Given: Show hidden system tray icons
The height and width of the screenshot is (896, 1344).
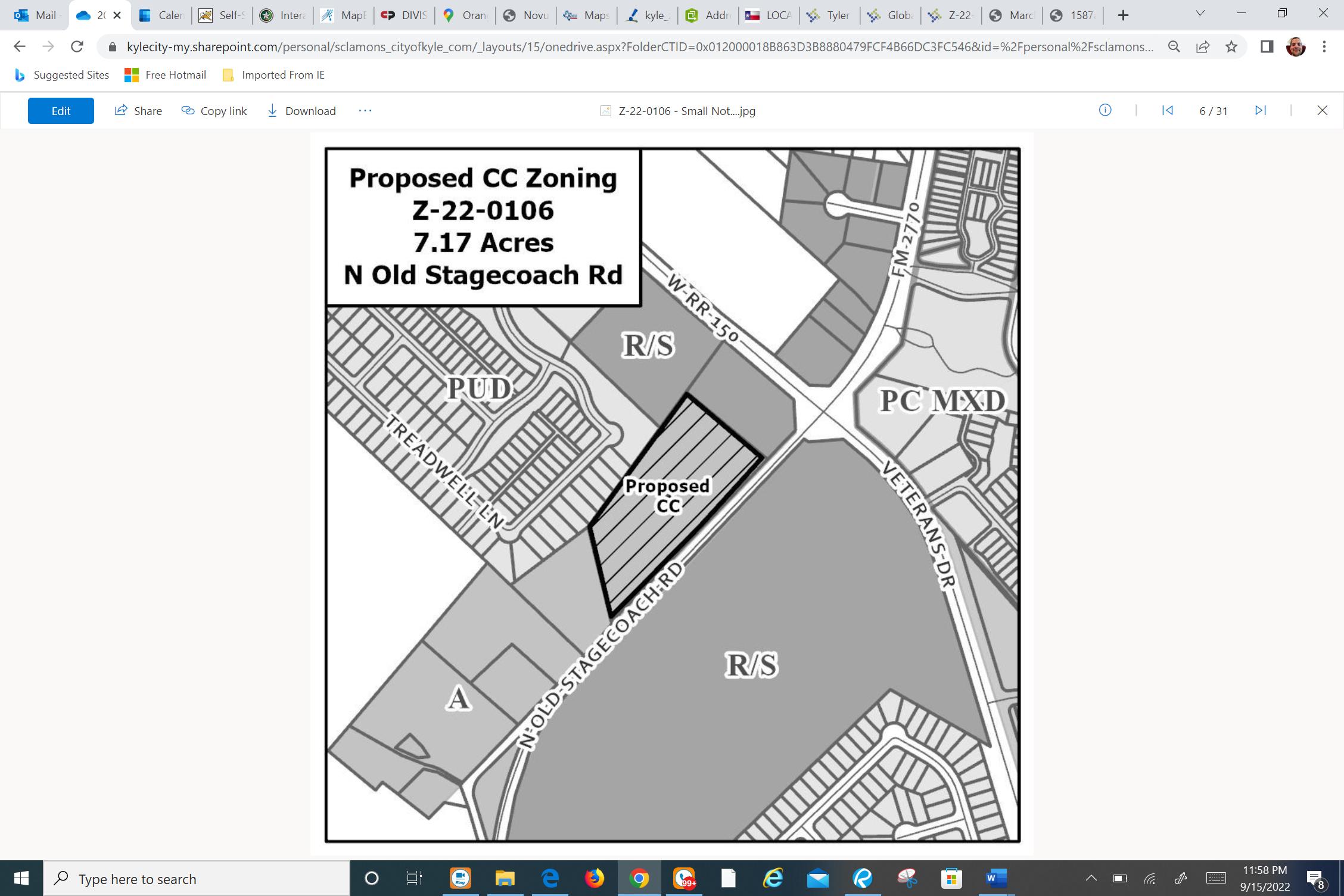Looking at the screenshot, I should (1091, 878).
